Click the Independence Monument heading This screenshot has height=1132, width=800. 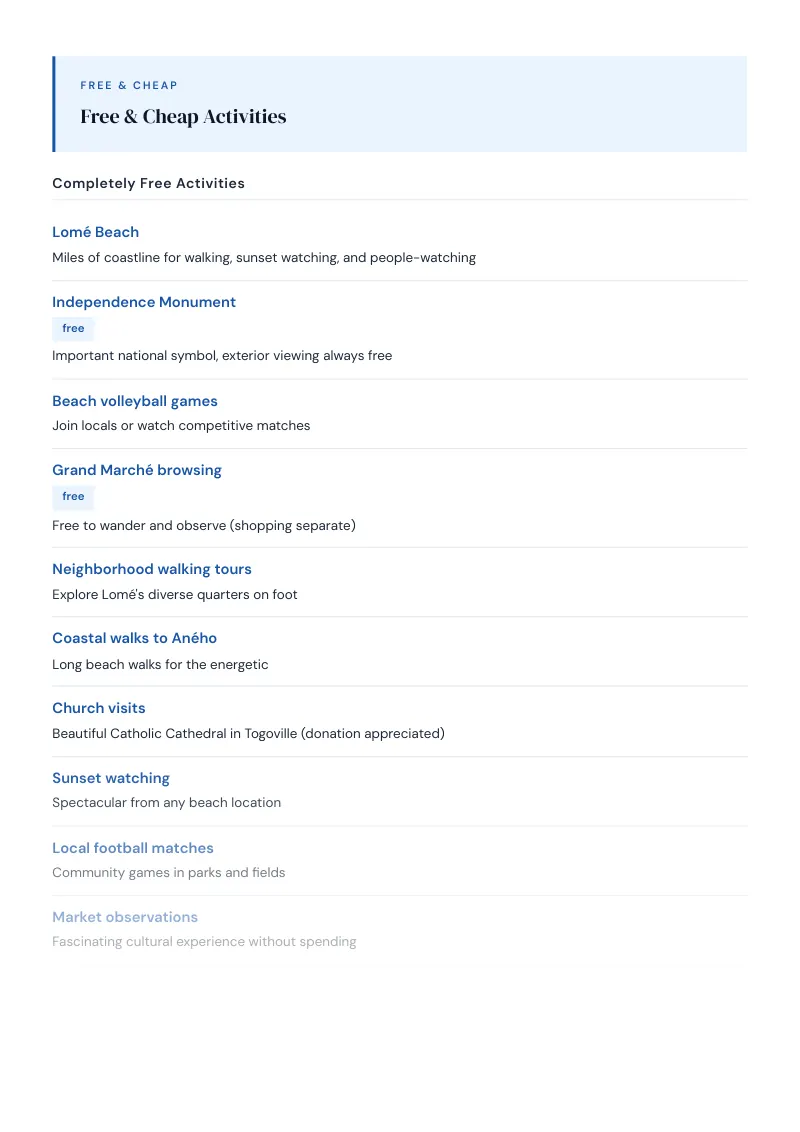tap(144, 302)
